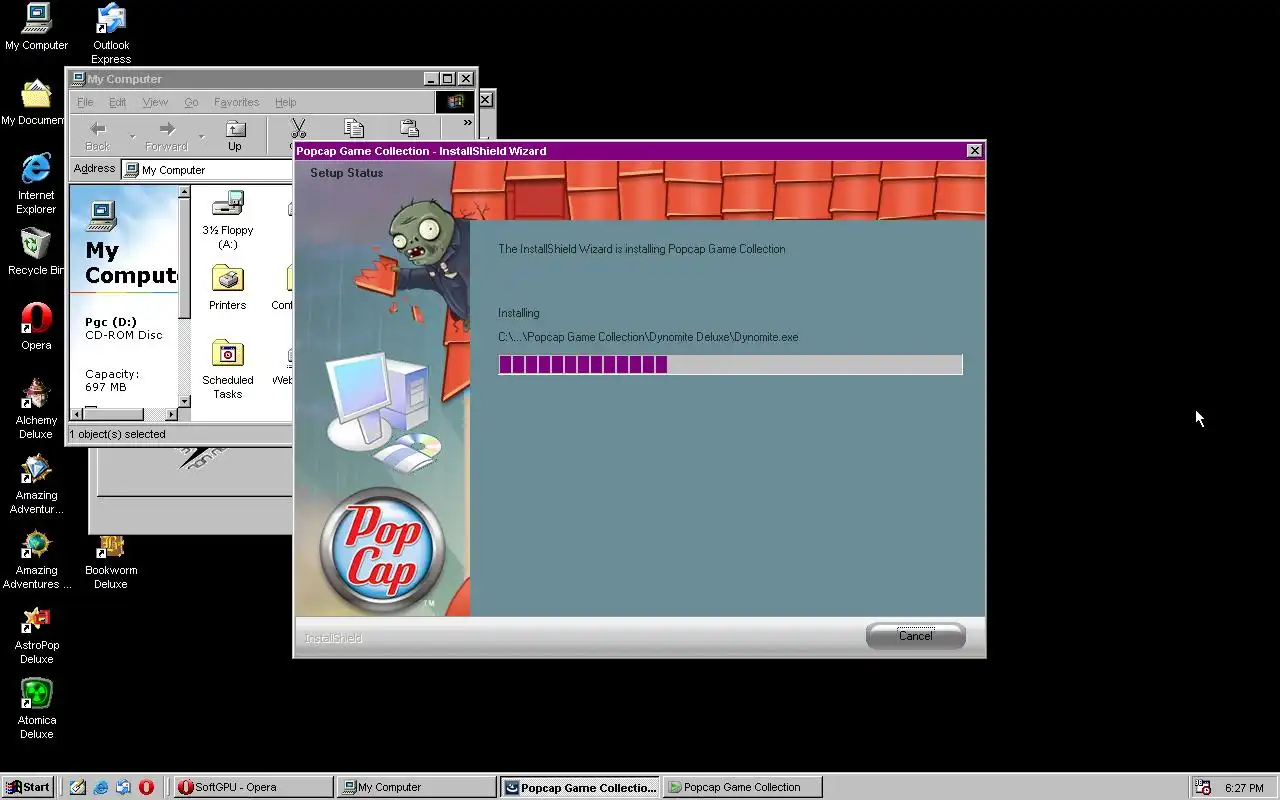Viewport: 1280px width, 800px height.
Task: Open the second Amazing Adventures shortcut, ending 'Adventures ...'
Action: pos(36,559)
